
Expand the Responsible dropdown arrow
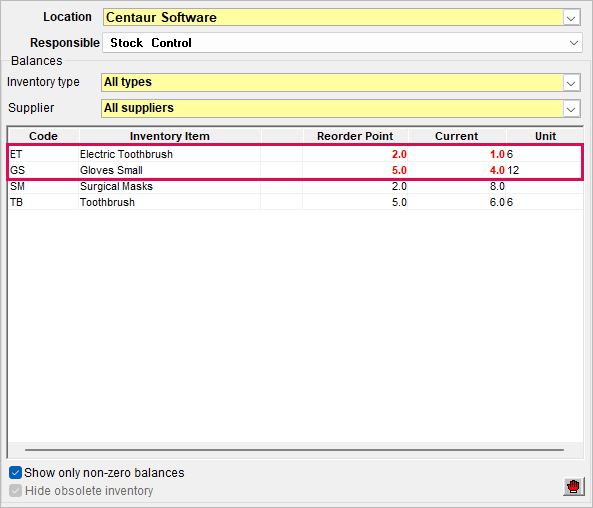tap(573, 43)
